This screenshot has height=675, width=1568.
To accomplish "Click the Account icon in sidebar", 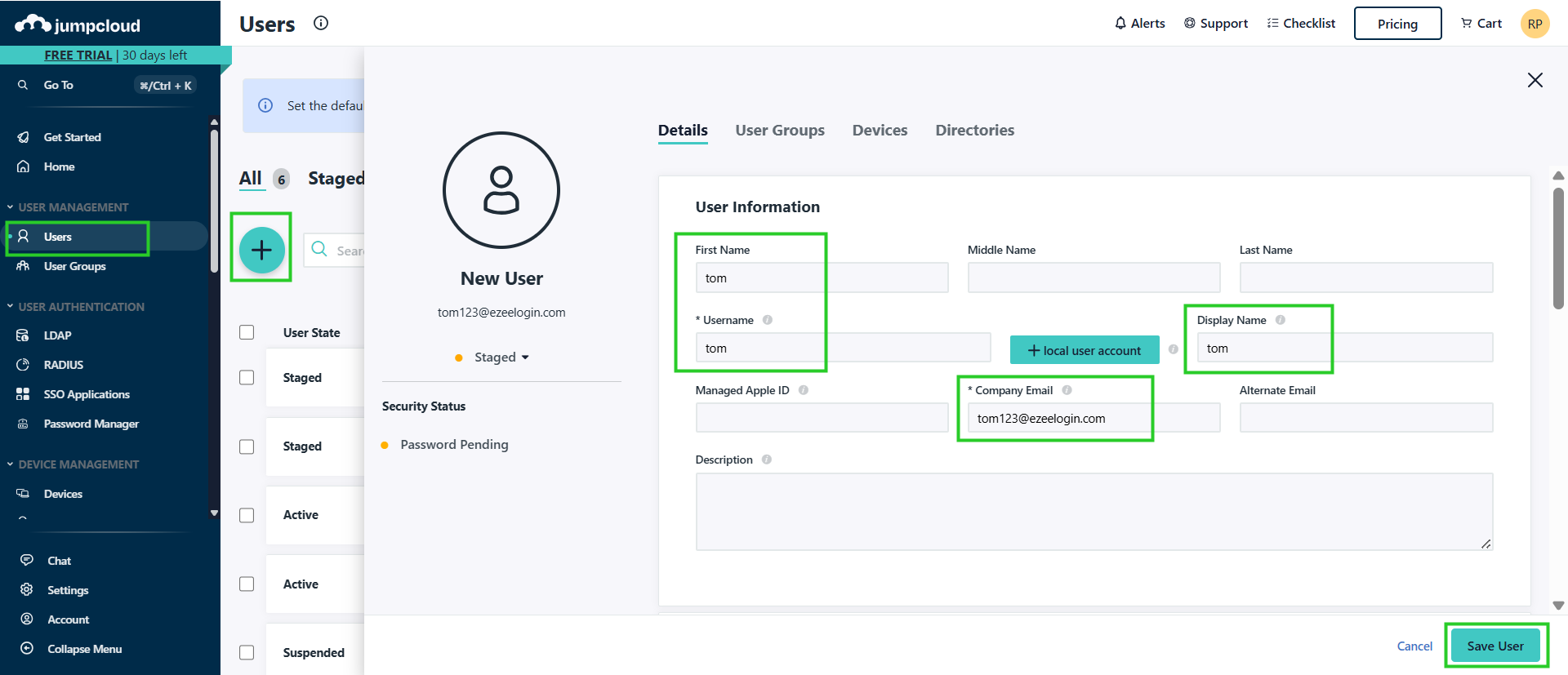I will click(27, 619).
